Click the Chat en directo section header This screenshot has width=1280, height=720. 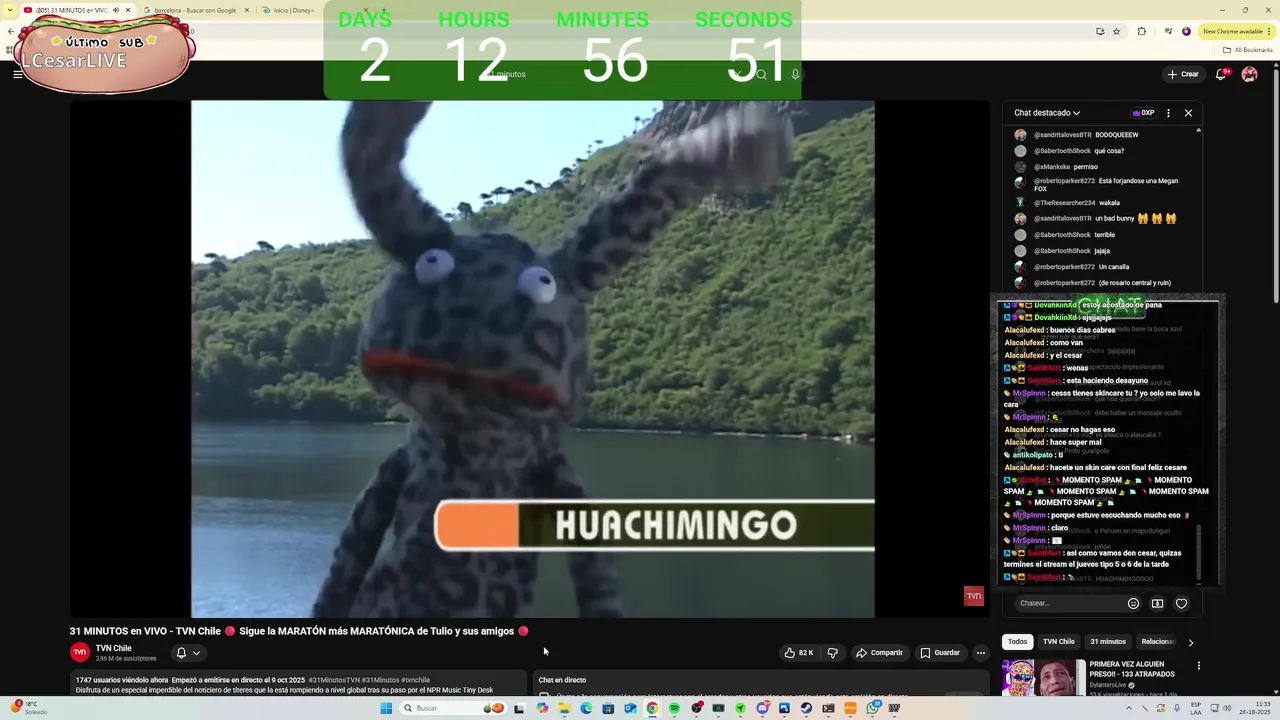pyautogui.click(x=562, y=680)
